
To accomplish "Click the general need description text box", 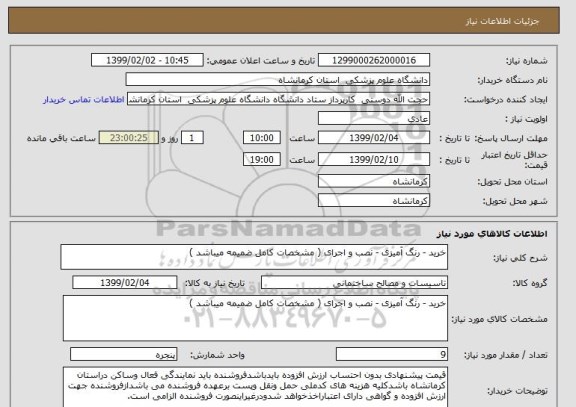I will point(254,257).
